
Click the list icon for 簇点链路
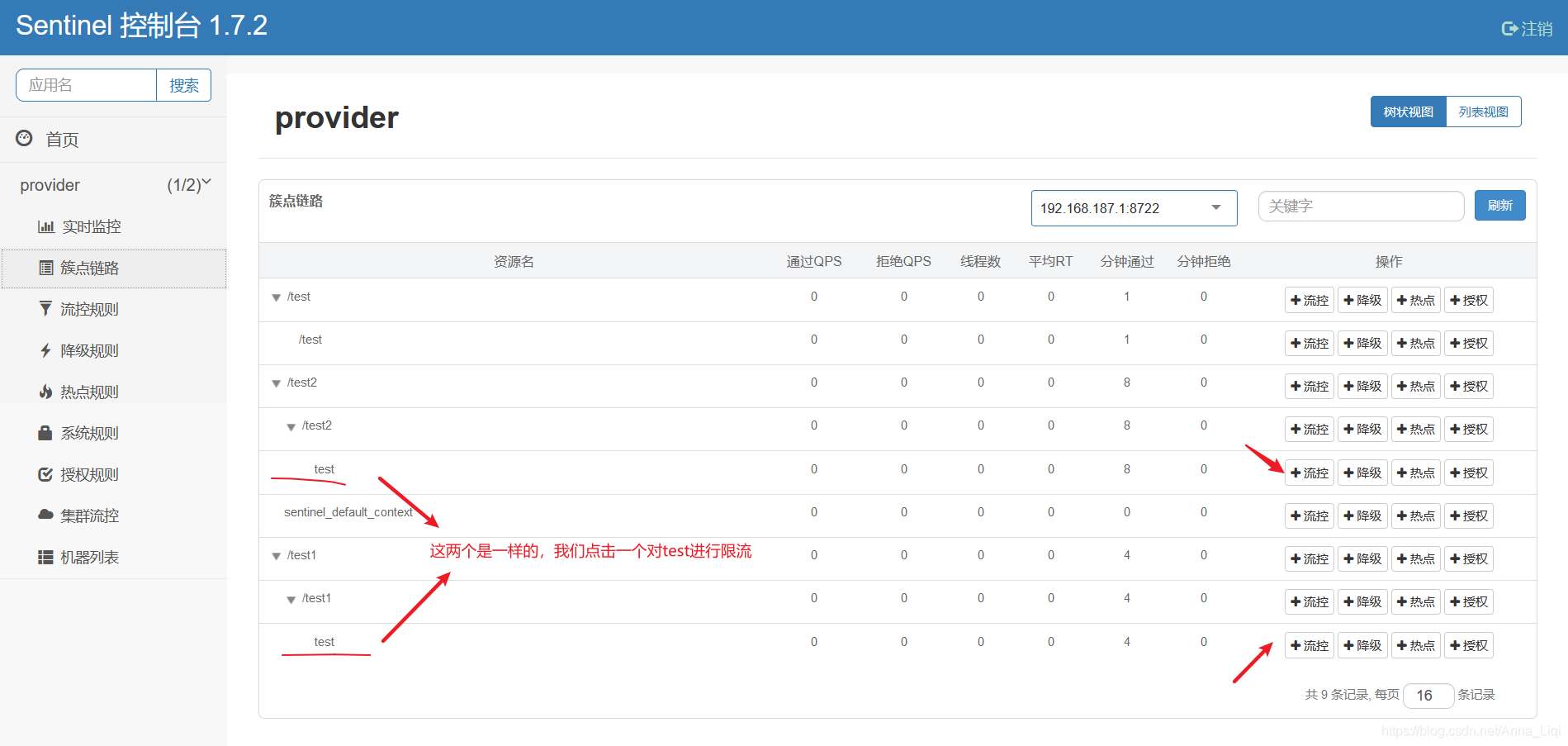pos(46,268)
